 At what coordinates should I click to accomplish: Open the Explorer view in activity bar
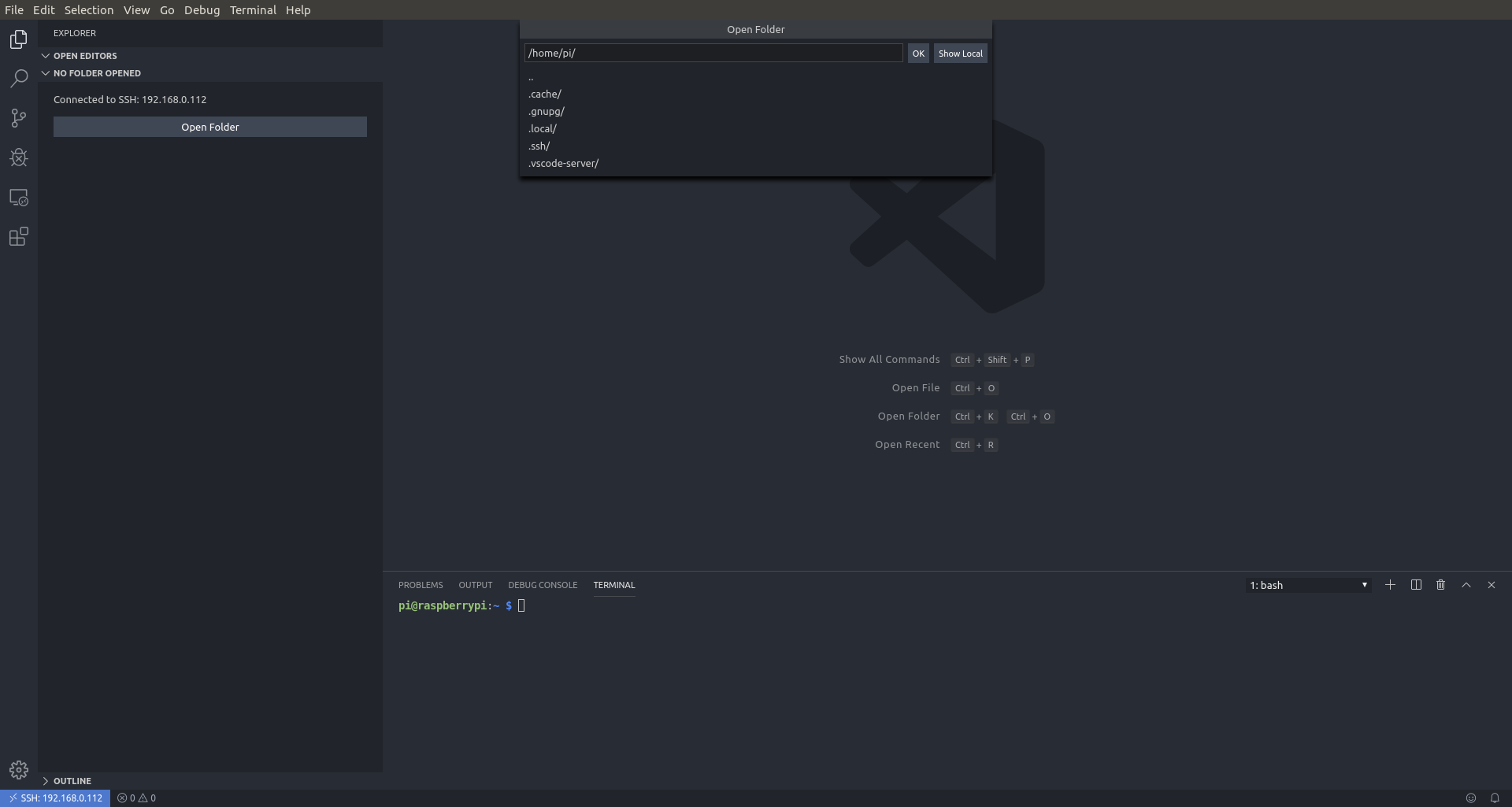(x=19, y=39)
